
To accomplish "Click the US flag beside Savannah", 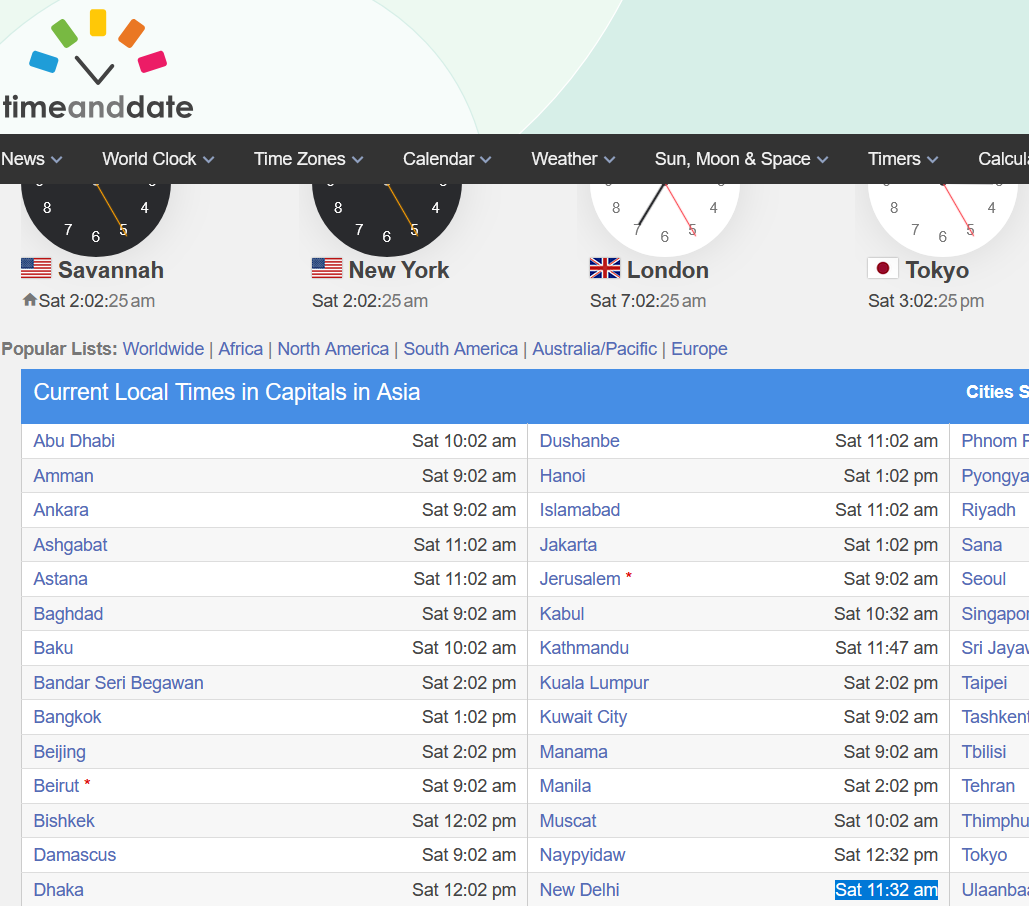I will pos(36,268).
